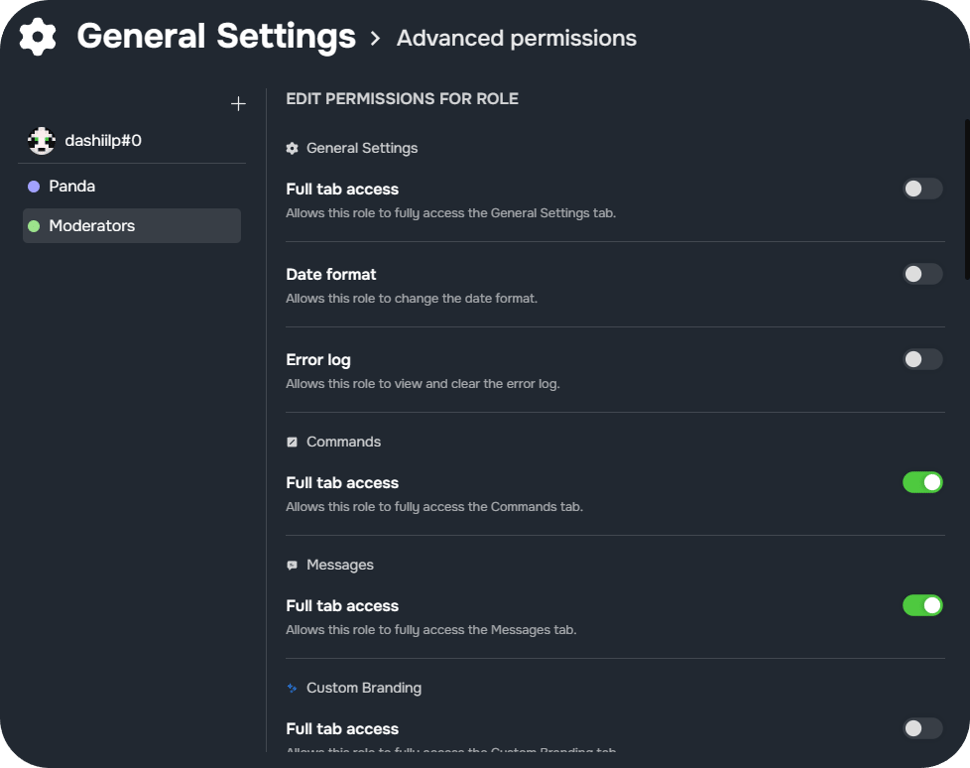Click the plus icon to add role
This screenshot has height=768, width=970.
coord(238,103)
